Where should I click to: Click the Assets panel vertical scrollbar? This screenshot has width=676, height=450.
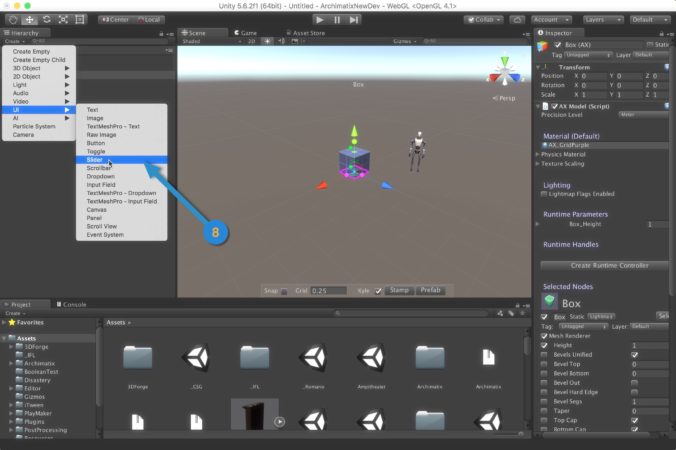pyautogui.click(x=526, y=345)
